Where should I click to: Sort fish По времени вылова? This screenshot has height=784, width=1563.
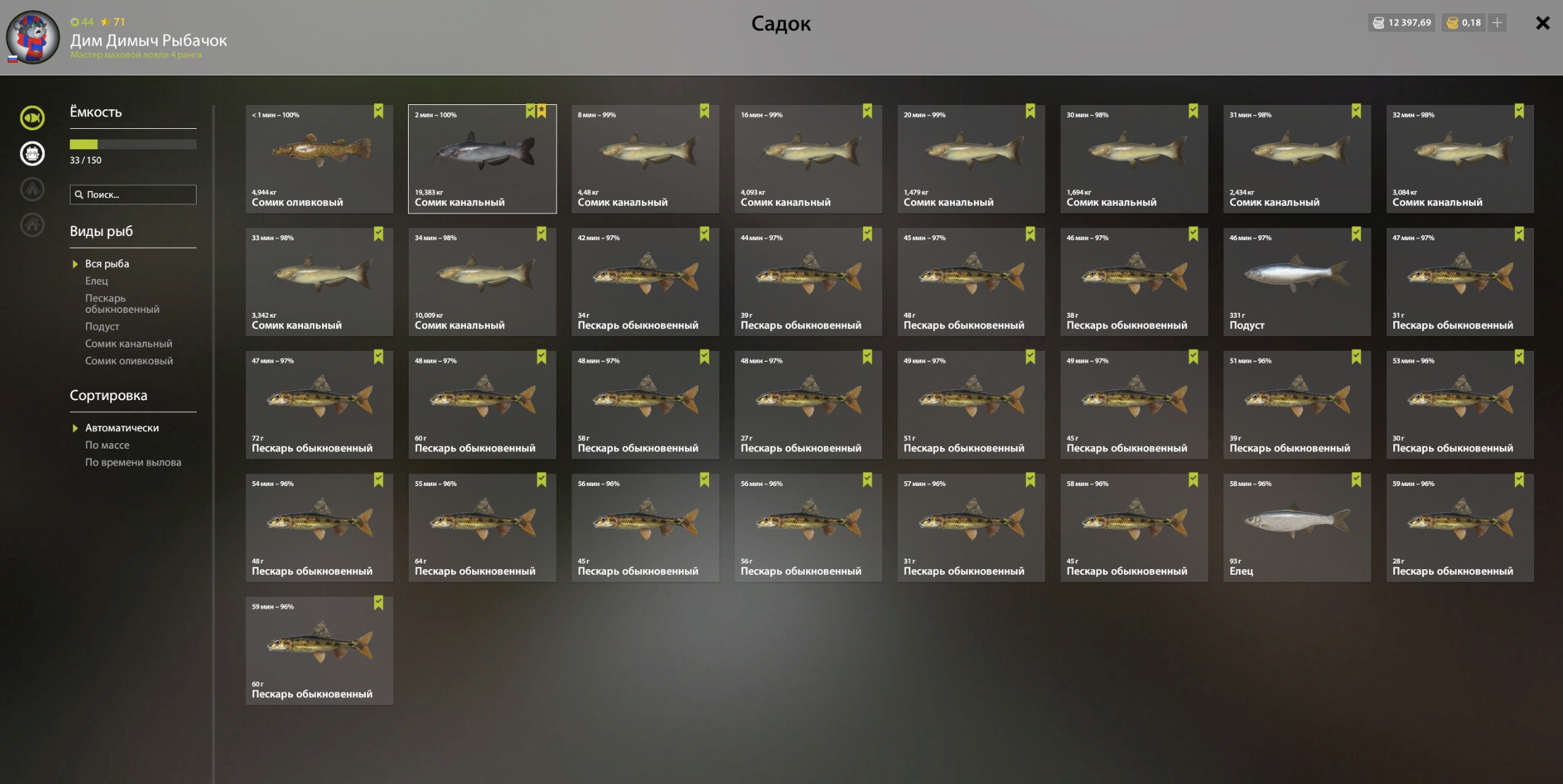133,462
